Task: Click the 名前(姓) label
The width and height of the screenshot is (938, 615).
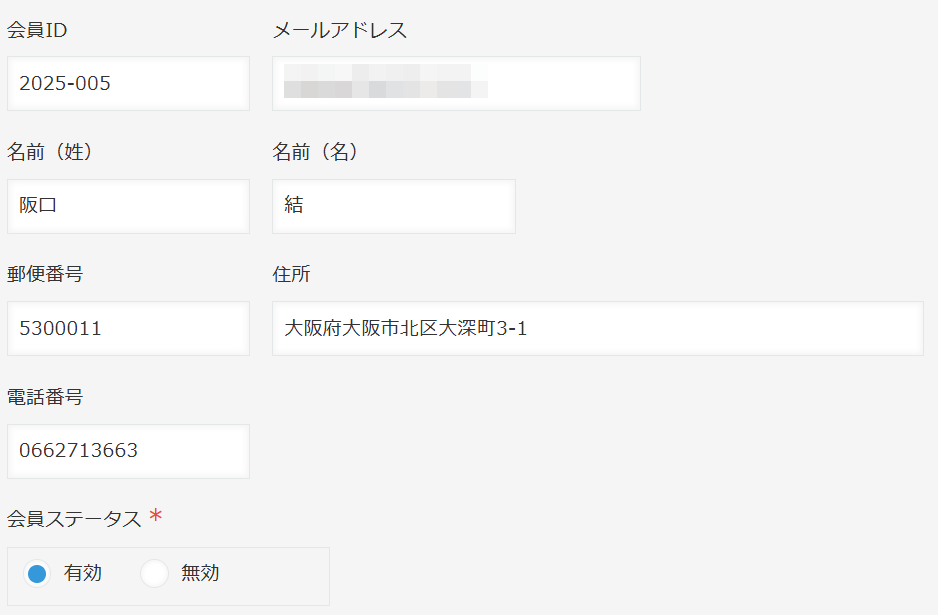Action: tap(51, 152)
